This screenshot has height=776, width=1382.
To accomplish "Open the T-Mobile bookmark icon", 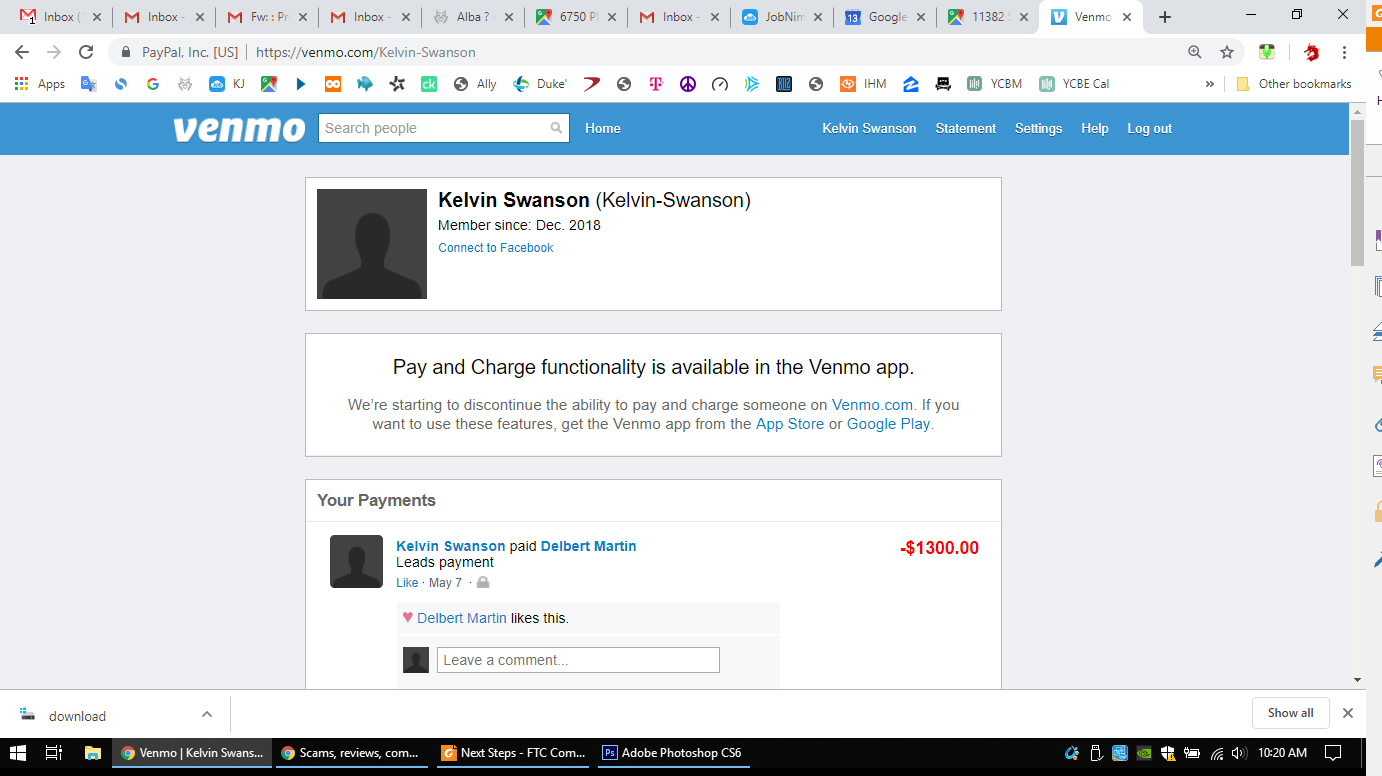I will tap(656, 84).
